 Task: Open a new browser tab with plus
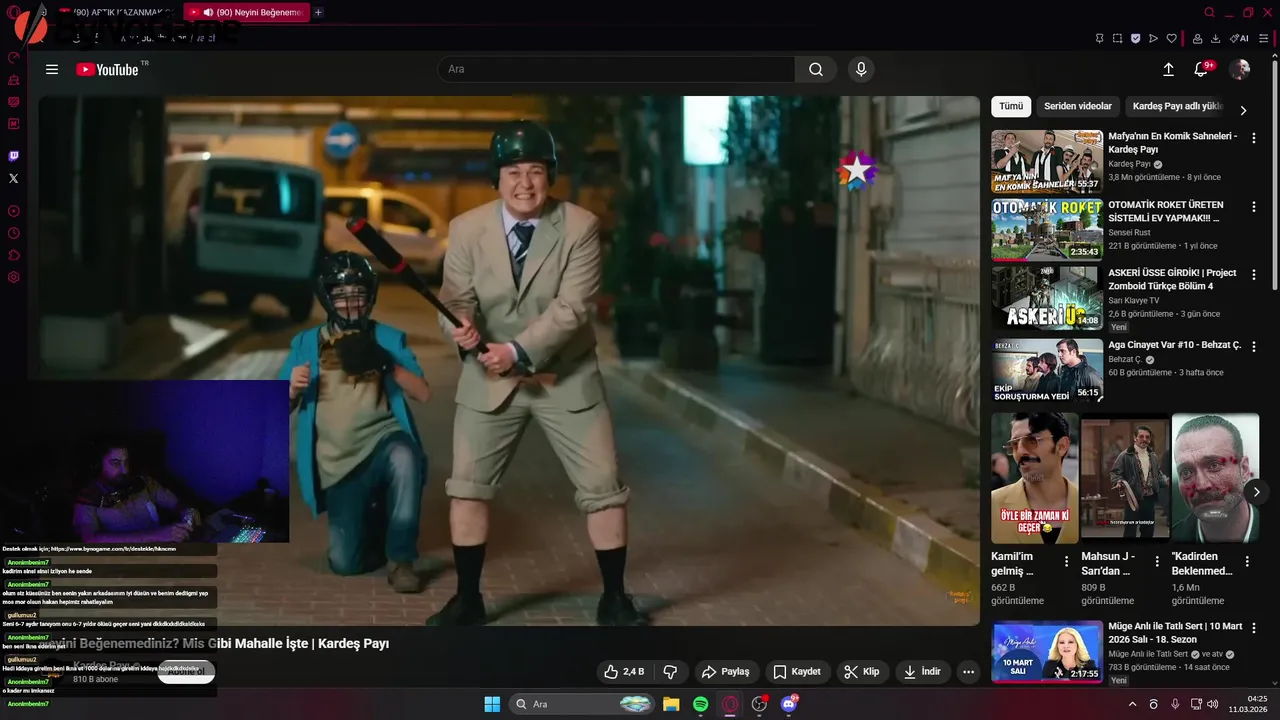(x=318, y=12)
